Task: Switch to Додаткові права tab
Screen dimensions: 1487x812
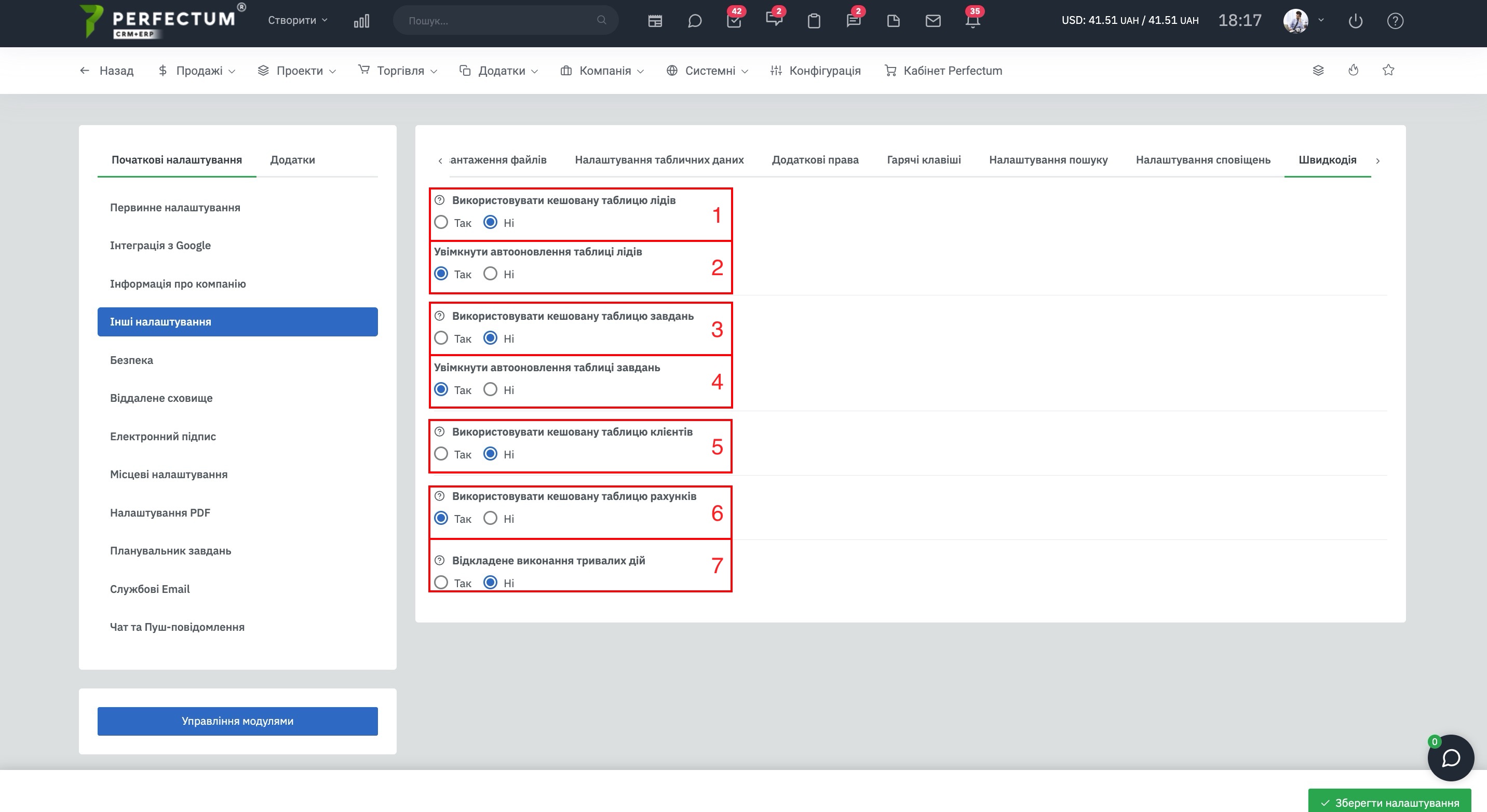Action: [815, 160]
